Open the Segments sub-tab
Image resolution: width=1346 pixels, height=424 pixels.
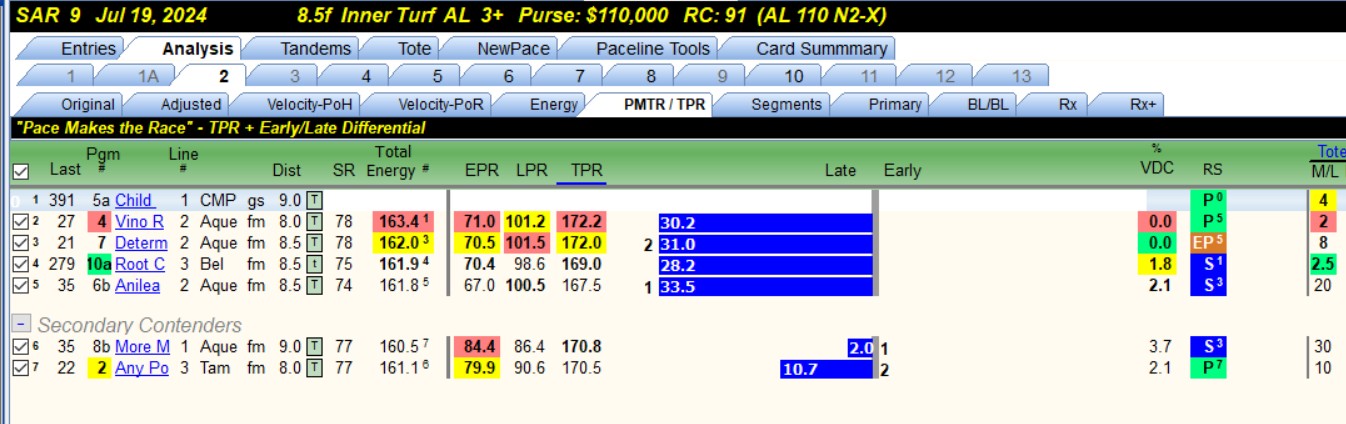(x=786, y=104)
